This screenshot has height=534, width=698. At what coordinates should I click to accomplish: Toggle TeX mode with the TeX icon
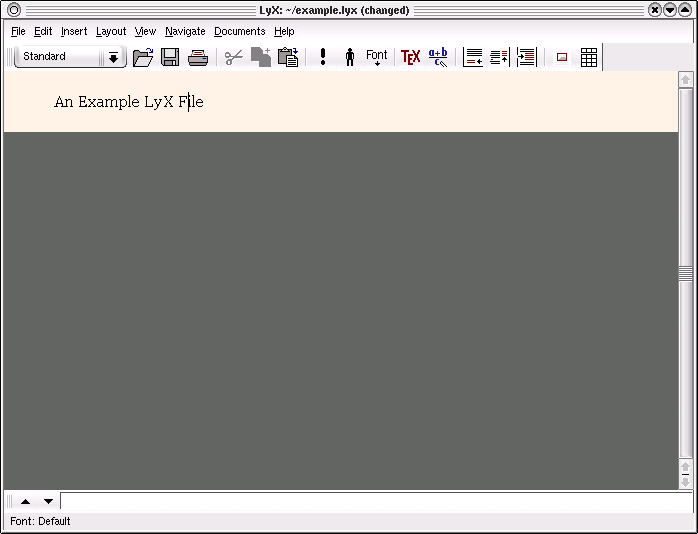tap(410, 57)
